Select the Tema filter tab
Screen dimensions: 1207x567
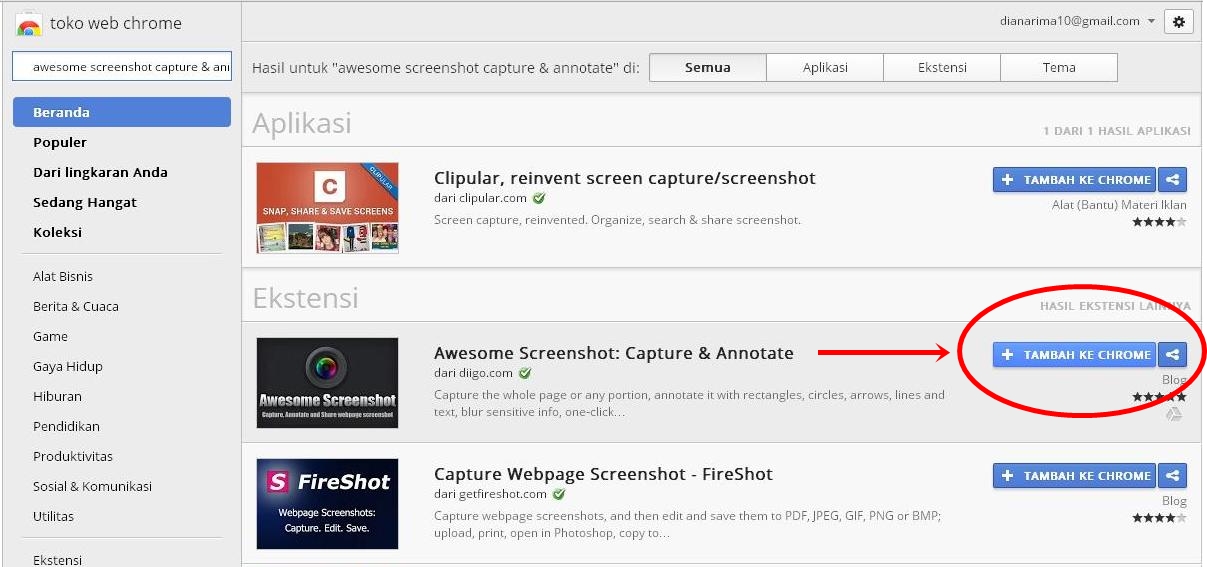click(1059, 68)
